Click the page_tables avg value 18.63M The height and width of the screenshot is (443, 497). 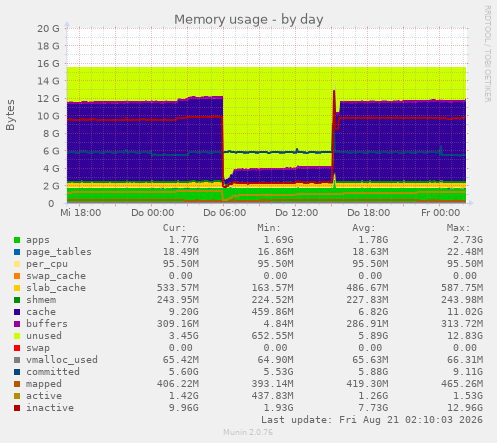(x=370, y=252)
